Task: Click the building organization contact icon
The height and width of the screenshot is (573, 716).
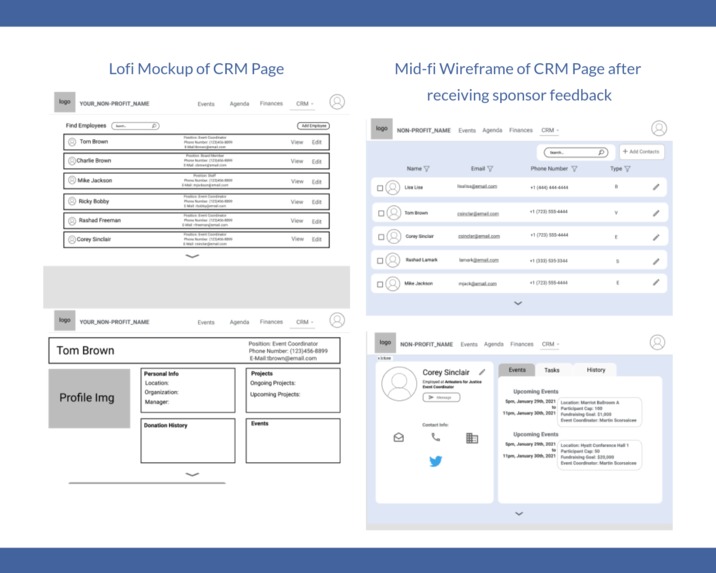Action: [x=472, y=438]
